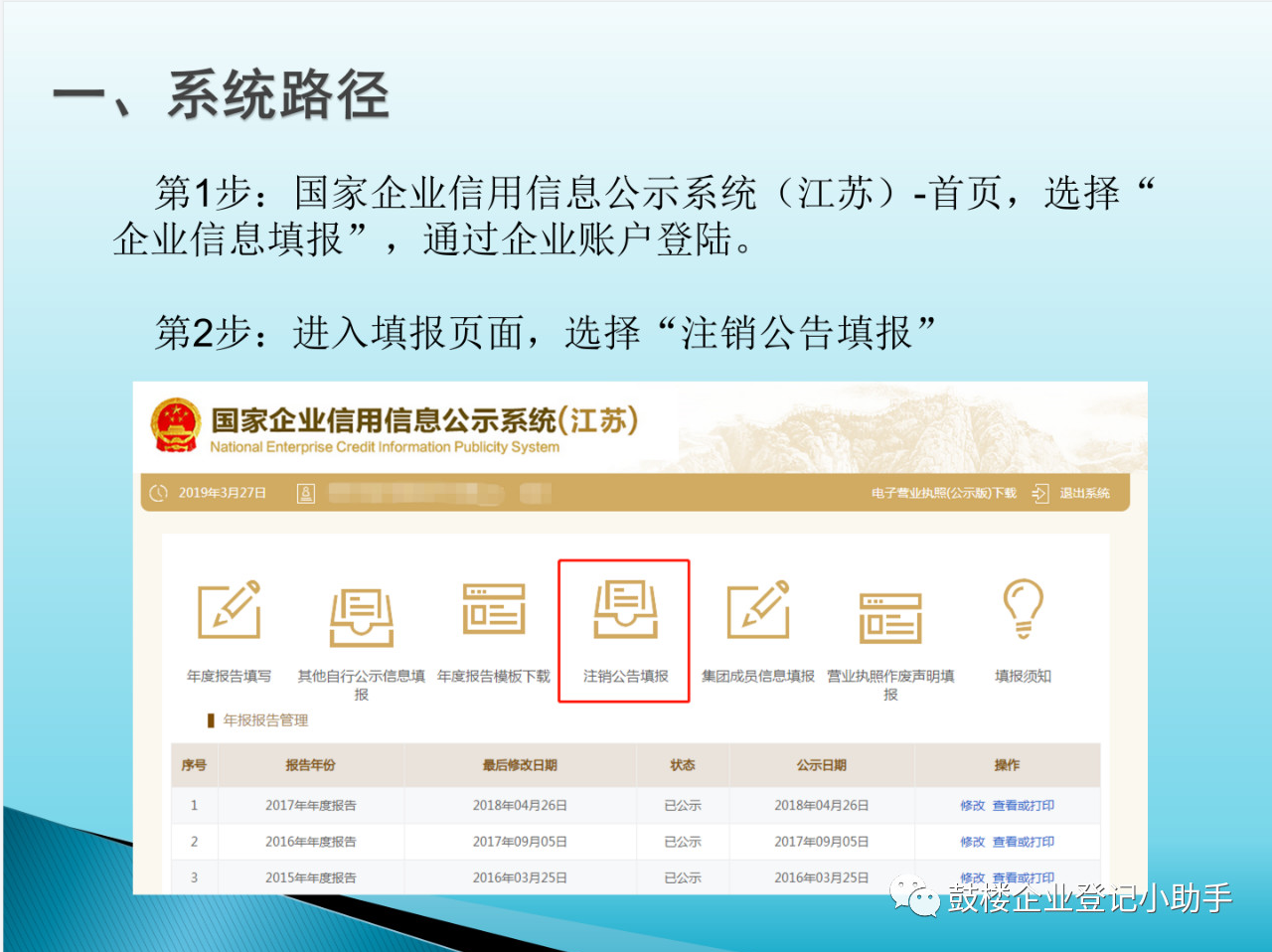Click the 退出系统 exit icon
This screenshot has height=952, width=1272.
(1040, 493)
